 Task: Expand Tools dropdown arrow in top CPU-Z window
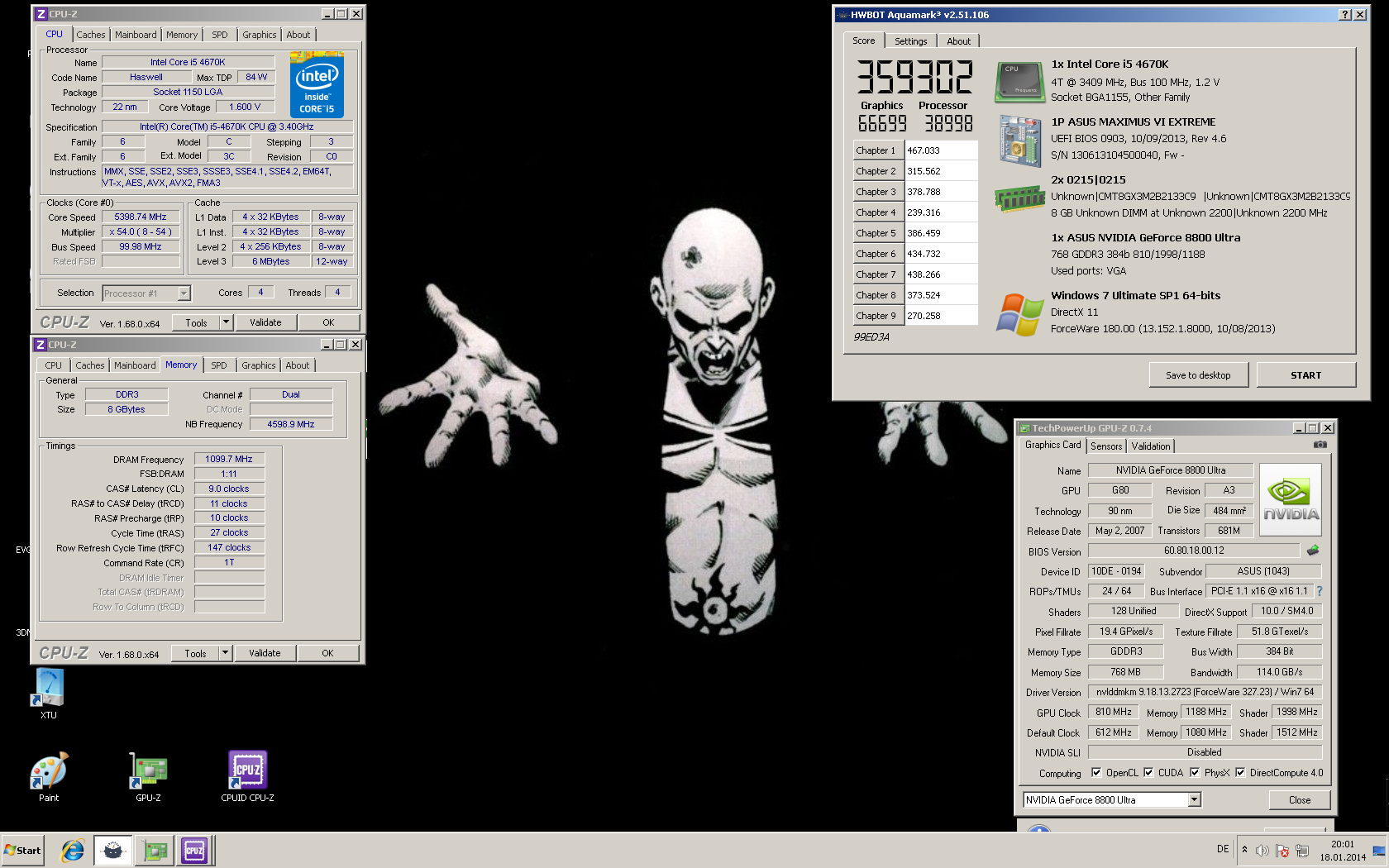[226, 322]
